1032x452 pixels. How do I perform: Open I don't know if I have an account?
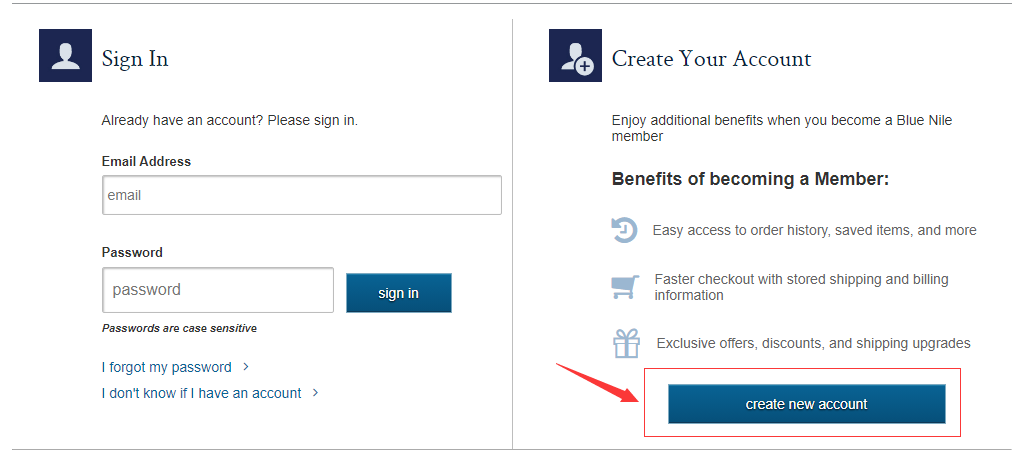point(201,393)
